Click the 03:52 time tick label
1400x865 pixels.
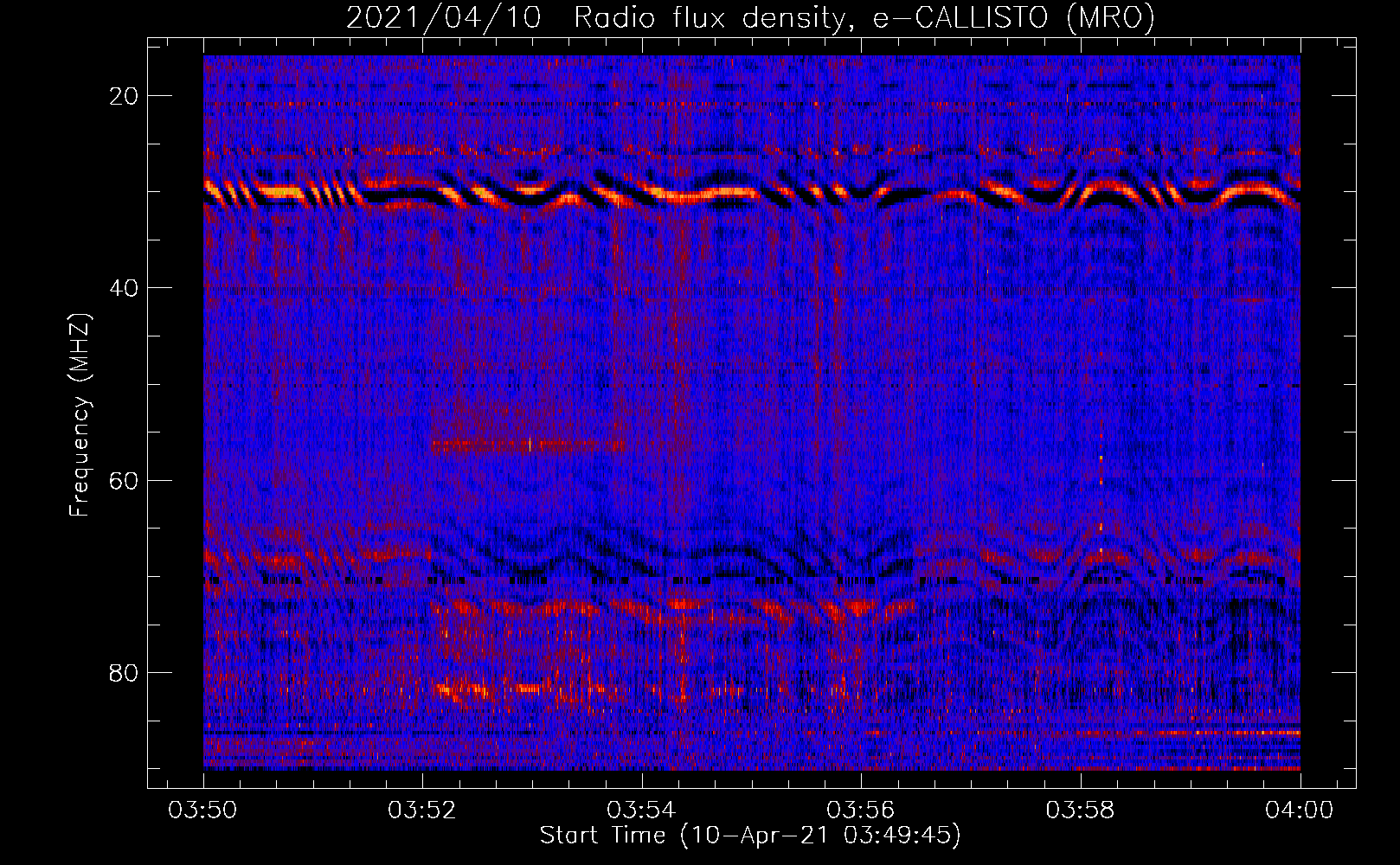422,811
